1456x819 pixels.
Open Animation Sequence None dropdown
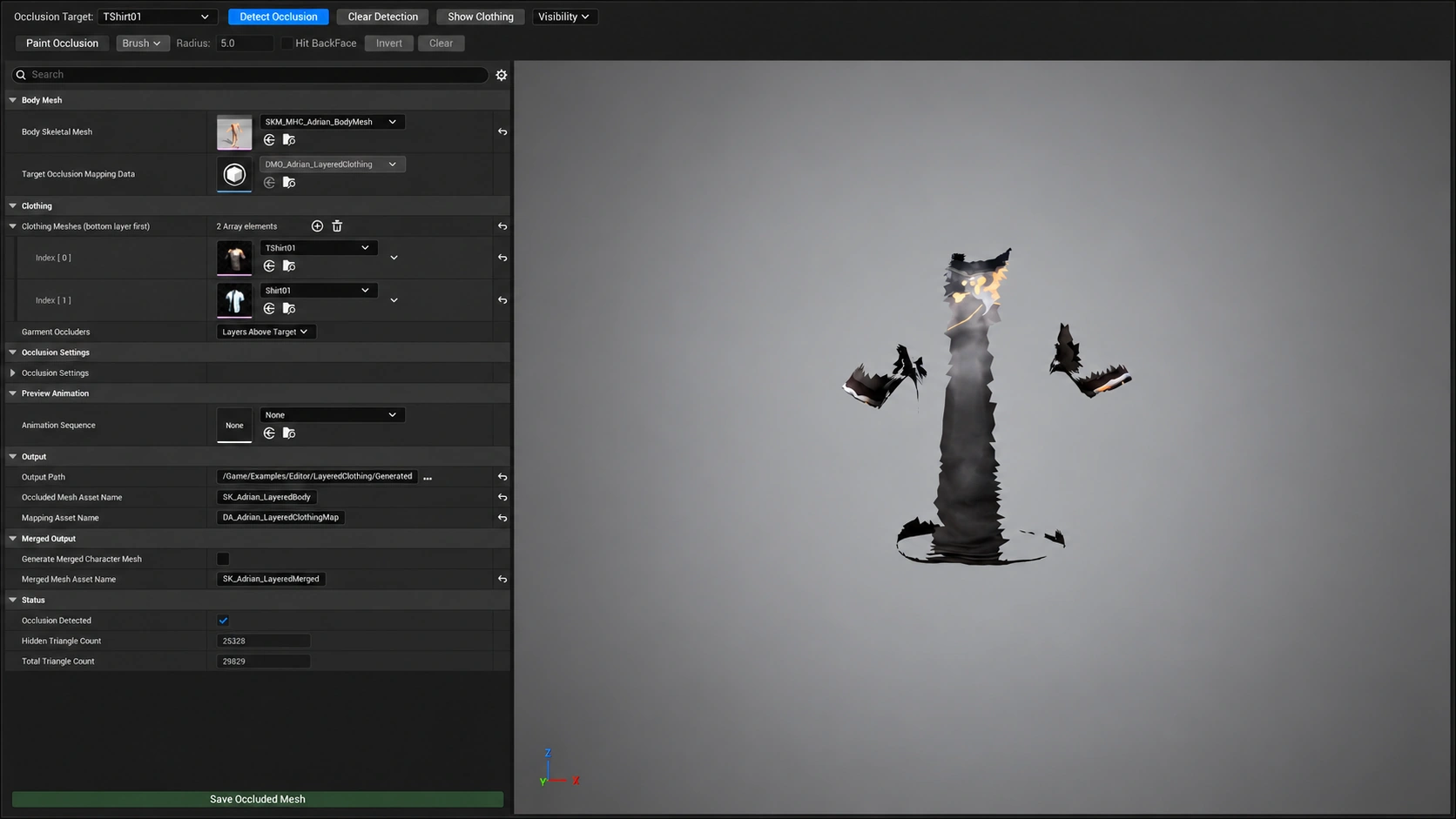[x=332, y=415]
